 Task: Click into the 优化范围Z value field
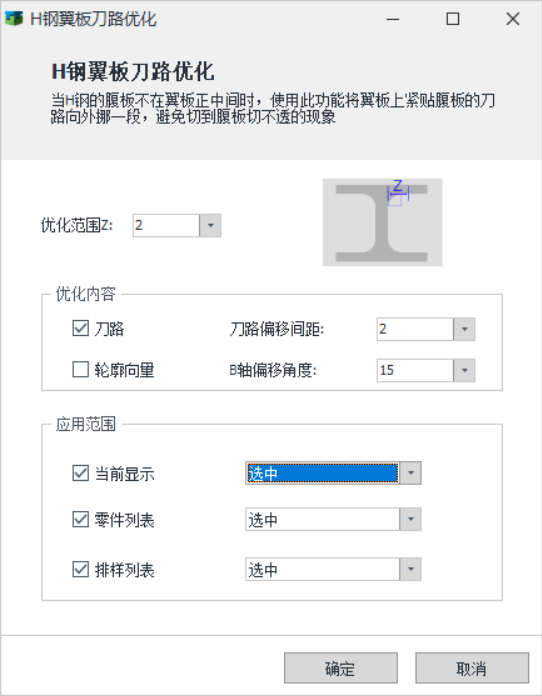tap(166, 225)
